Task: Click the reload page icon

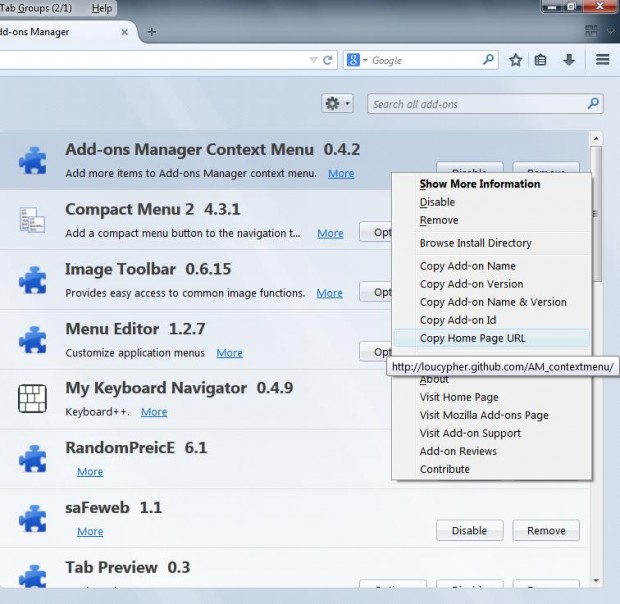Action: click(327, 60)
